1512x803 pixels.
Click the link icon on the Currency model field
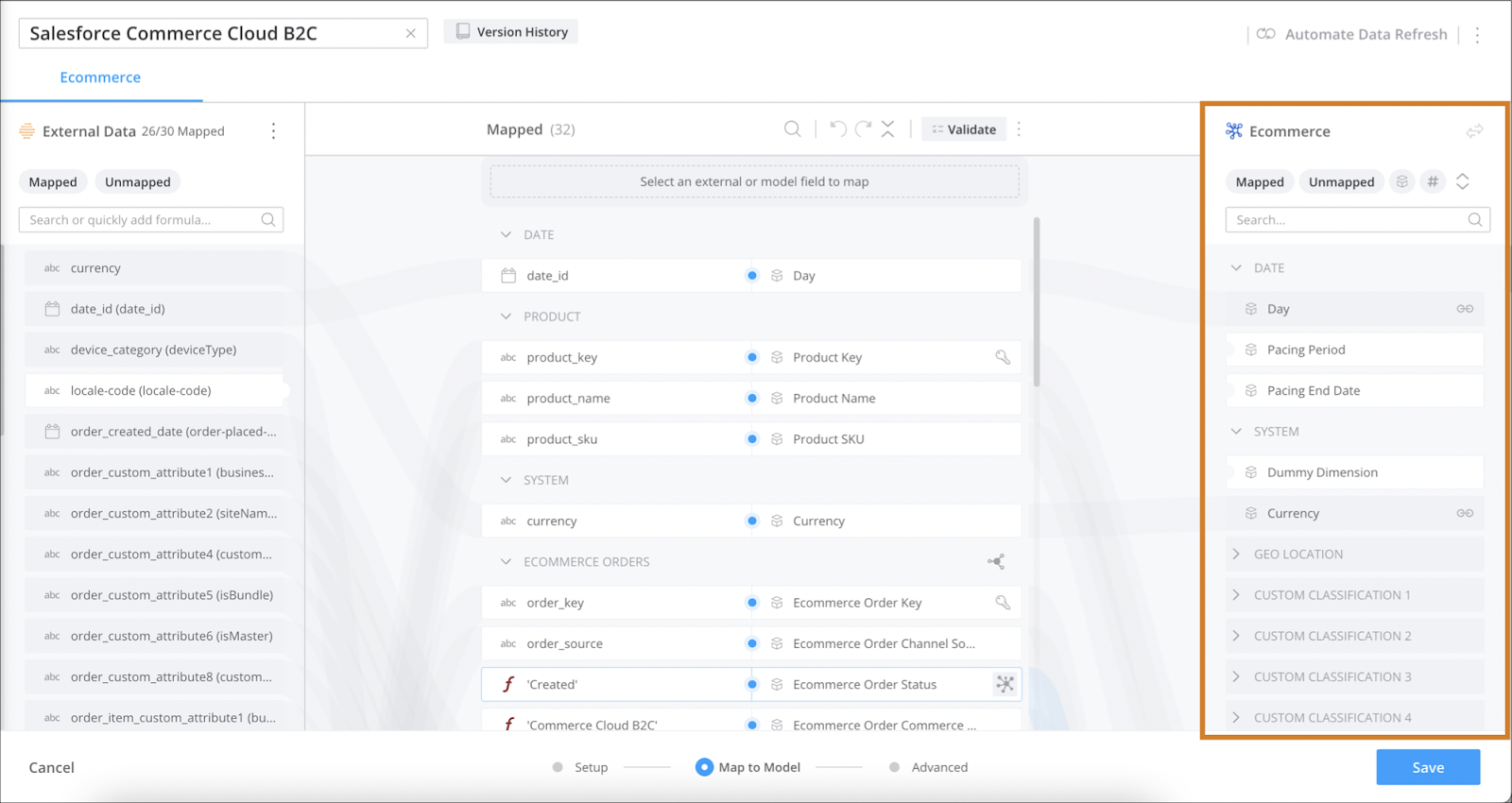click(x=1465, y=513)
